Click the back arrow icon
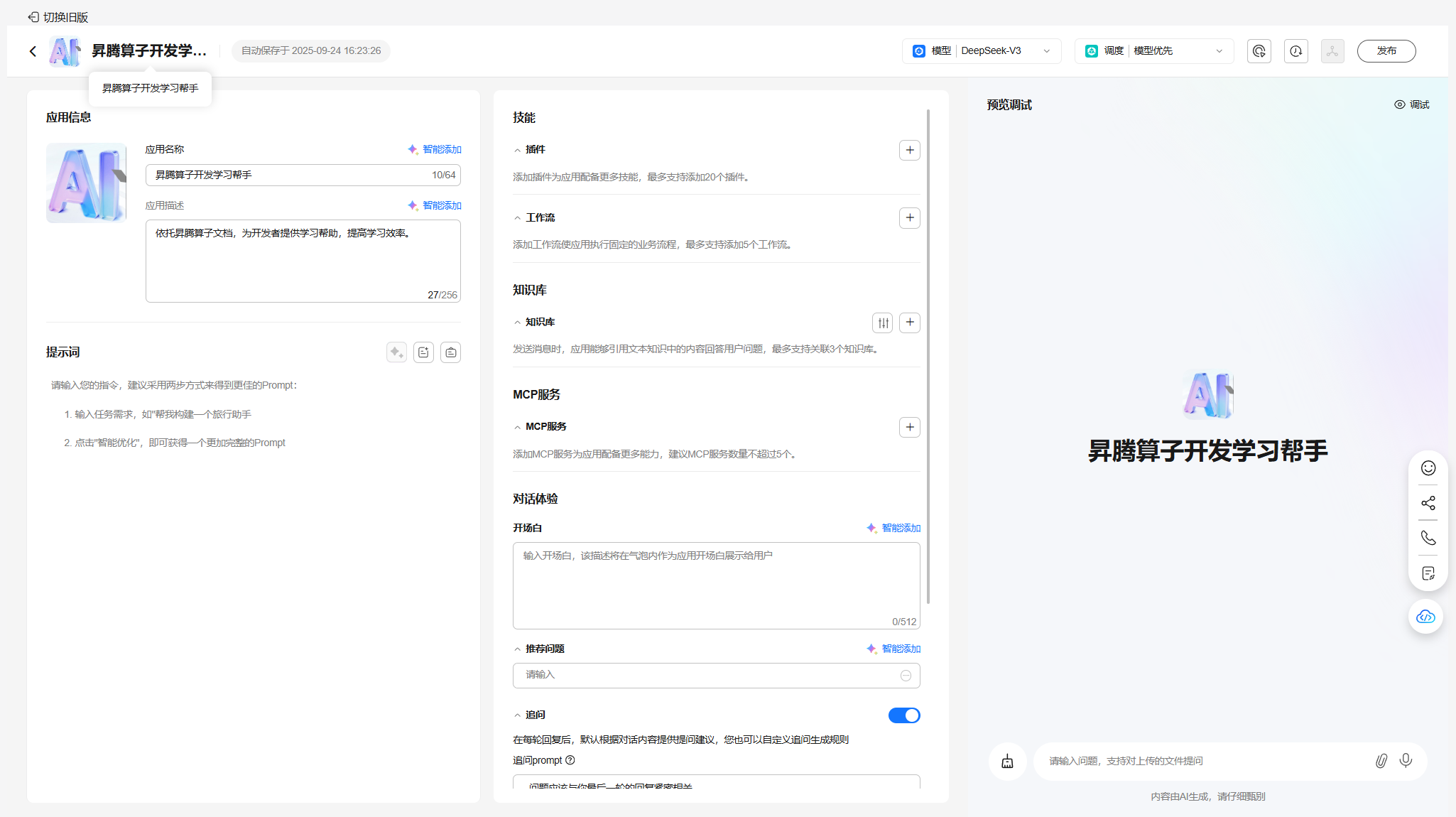1456x817 pixels. point(33,51)
